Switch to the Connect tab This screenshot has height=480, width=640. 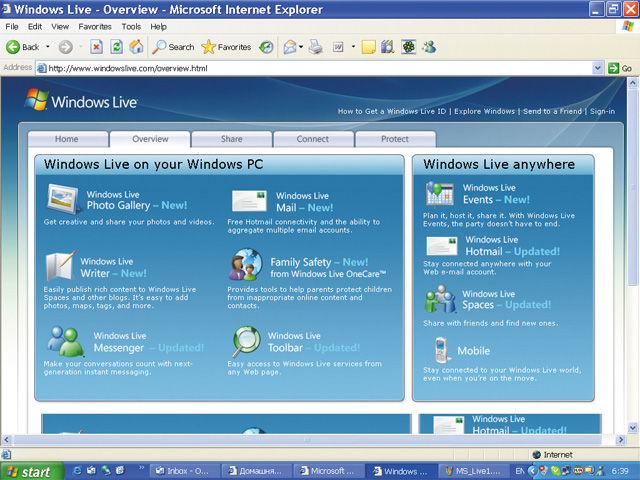pos(313,139)
